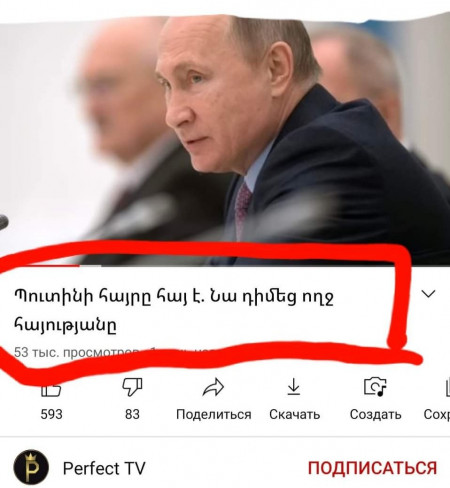Tap the Armenian video title text

coord(173,310)
